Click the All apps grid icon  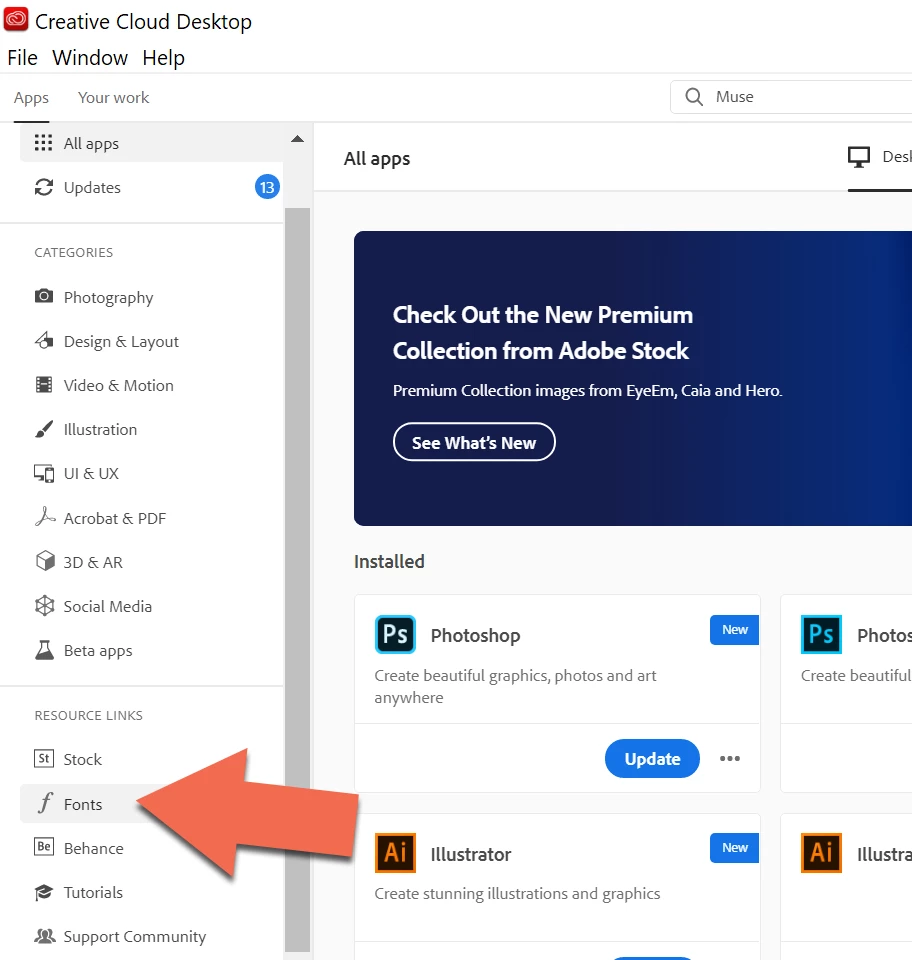coord(43,143)
